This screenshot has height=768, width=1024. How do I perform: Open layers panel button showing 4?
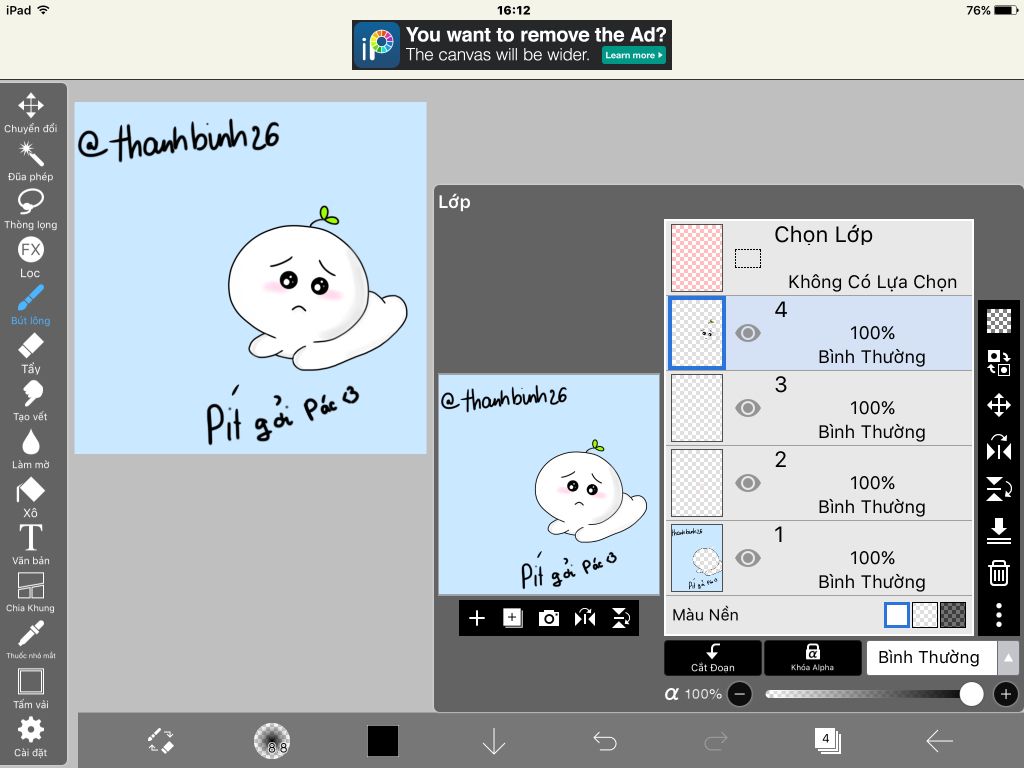click(827, 741)
